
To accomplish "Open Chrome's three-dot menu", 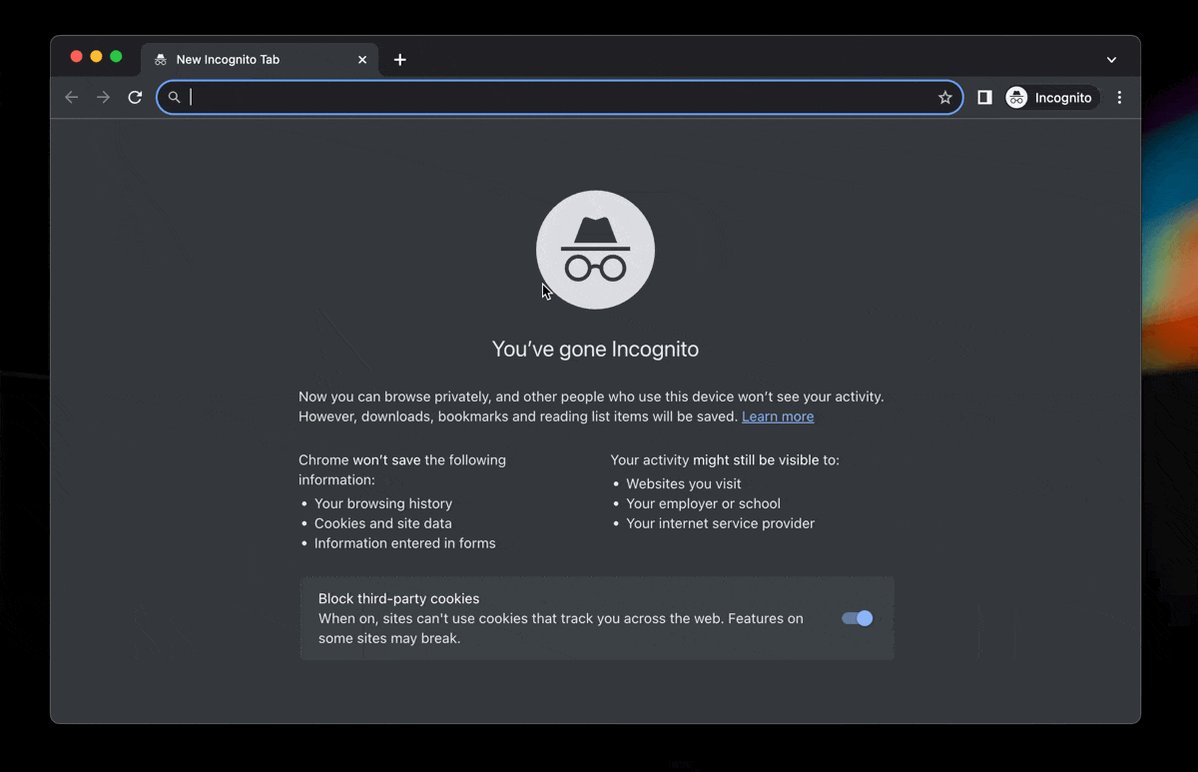I will coord(1119,97).
